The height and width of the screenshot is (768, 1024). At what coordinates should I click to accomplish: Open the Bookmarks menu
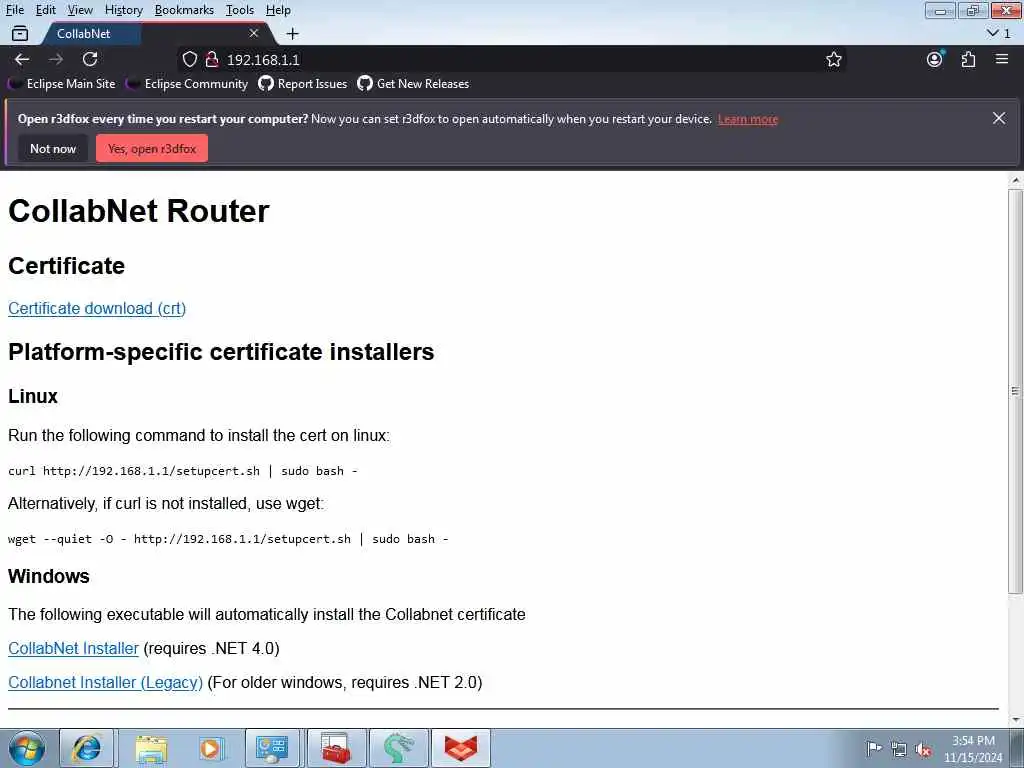click(x=184, y=10)
